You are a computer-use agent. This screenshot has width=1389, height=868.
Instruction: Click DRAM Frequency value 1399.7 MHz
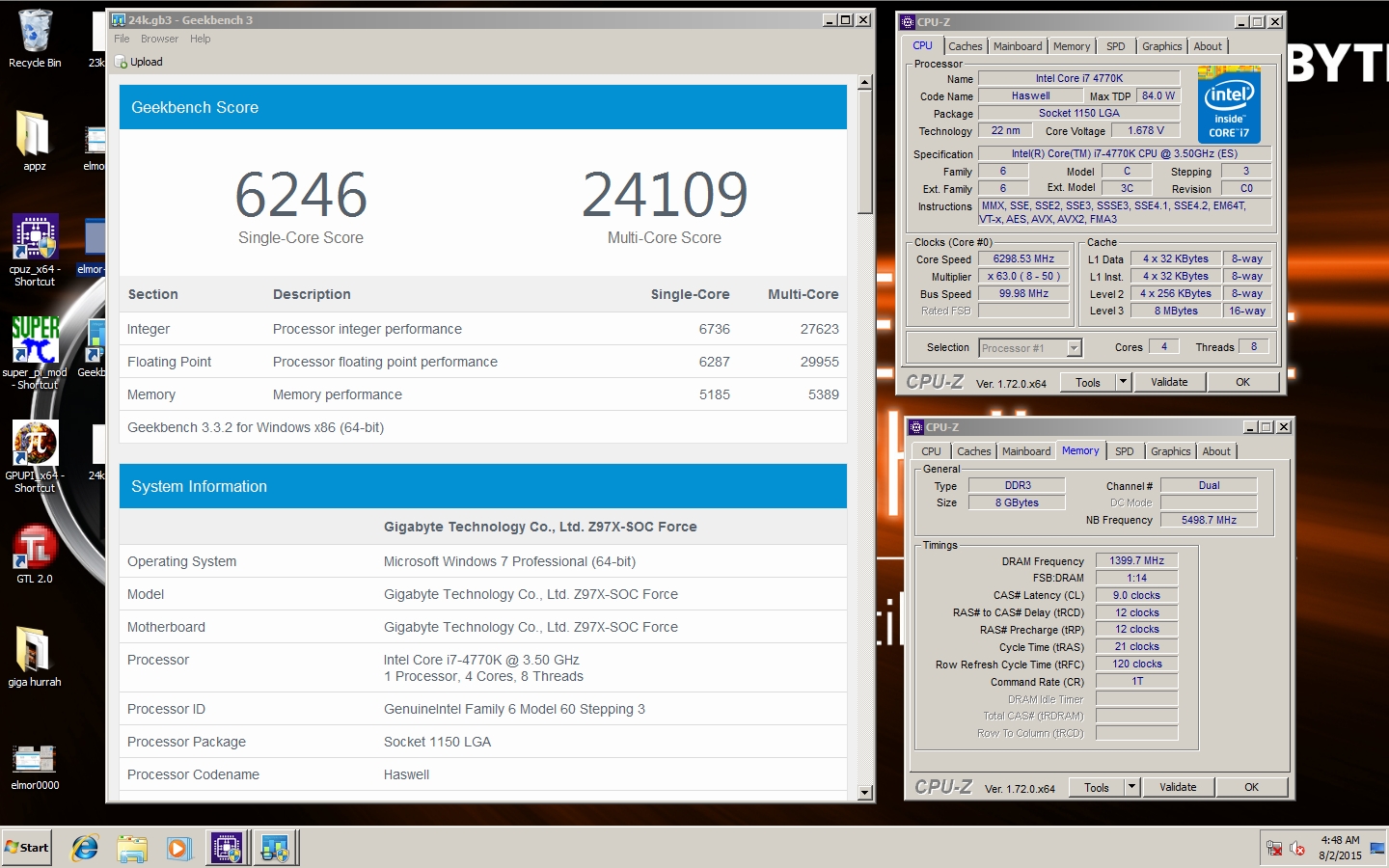point(1136,560)
